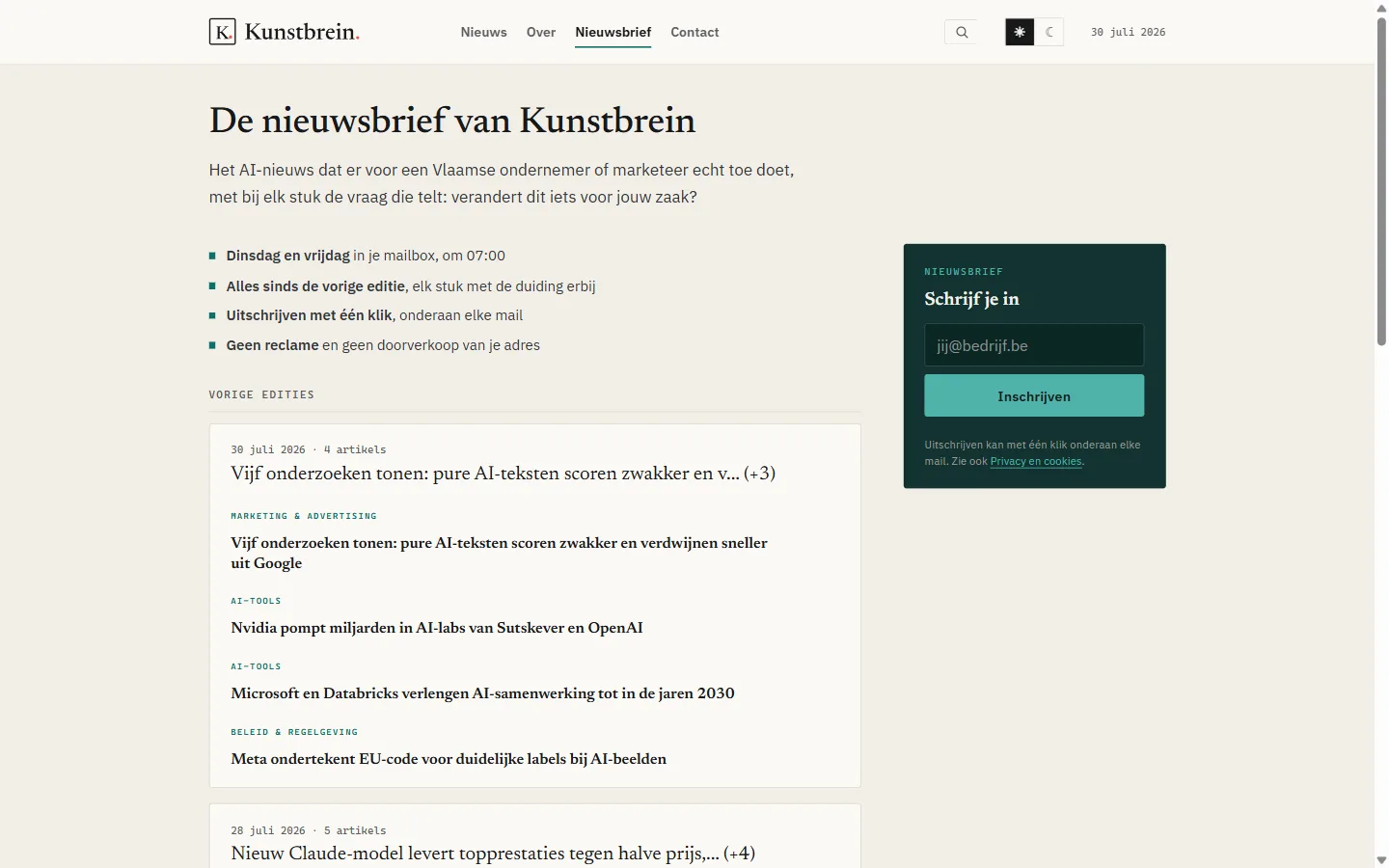
Task: Open the Contact page
Action: [694, 32]
